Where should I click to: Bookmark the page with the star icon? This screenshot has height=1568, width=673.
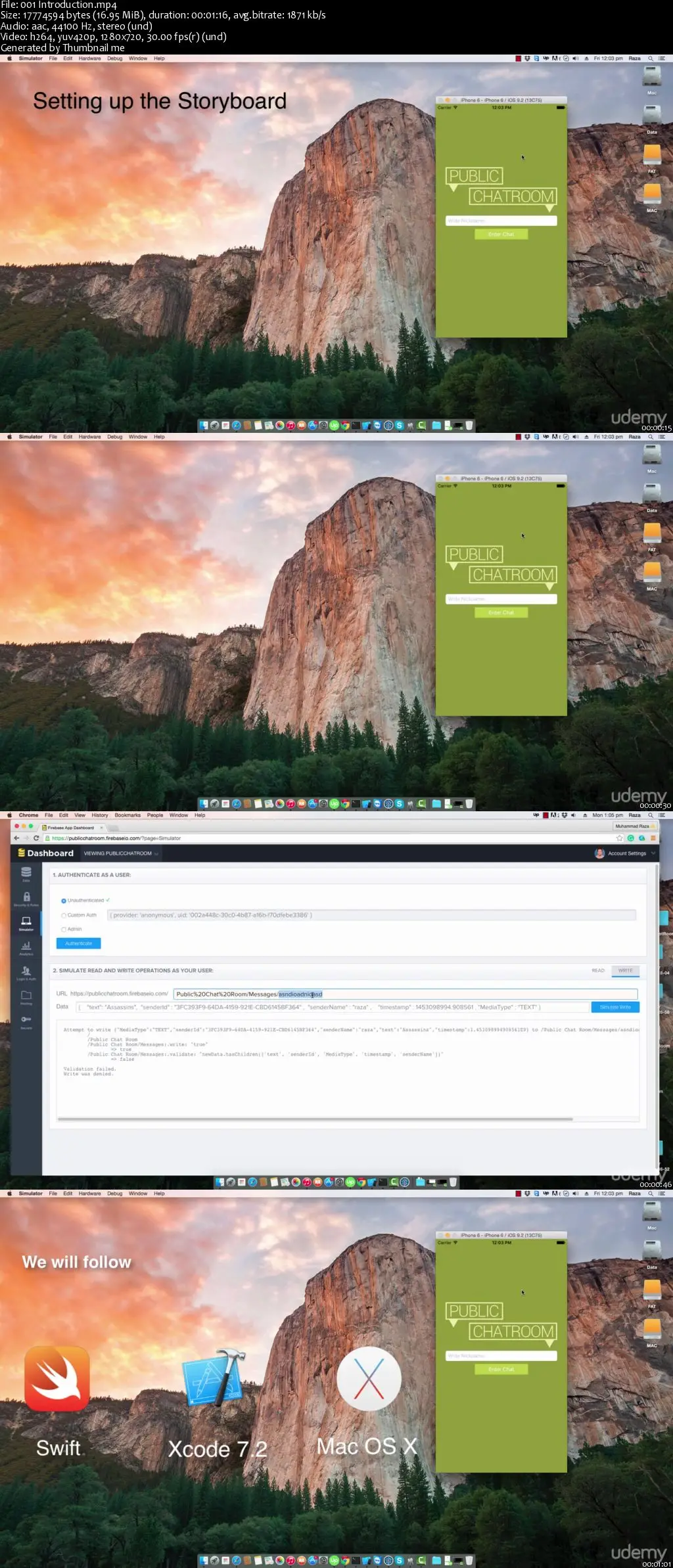click(x=619, y=838)
